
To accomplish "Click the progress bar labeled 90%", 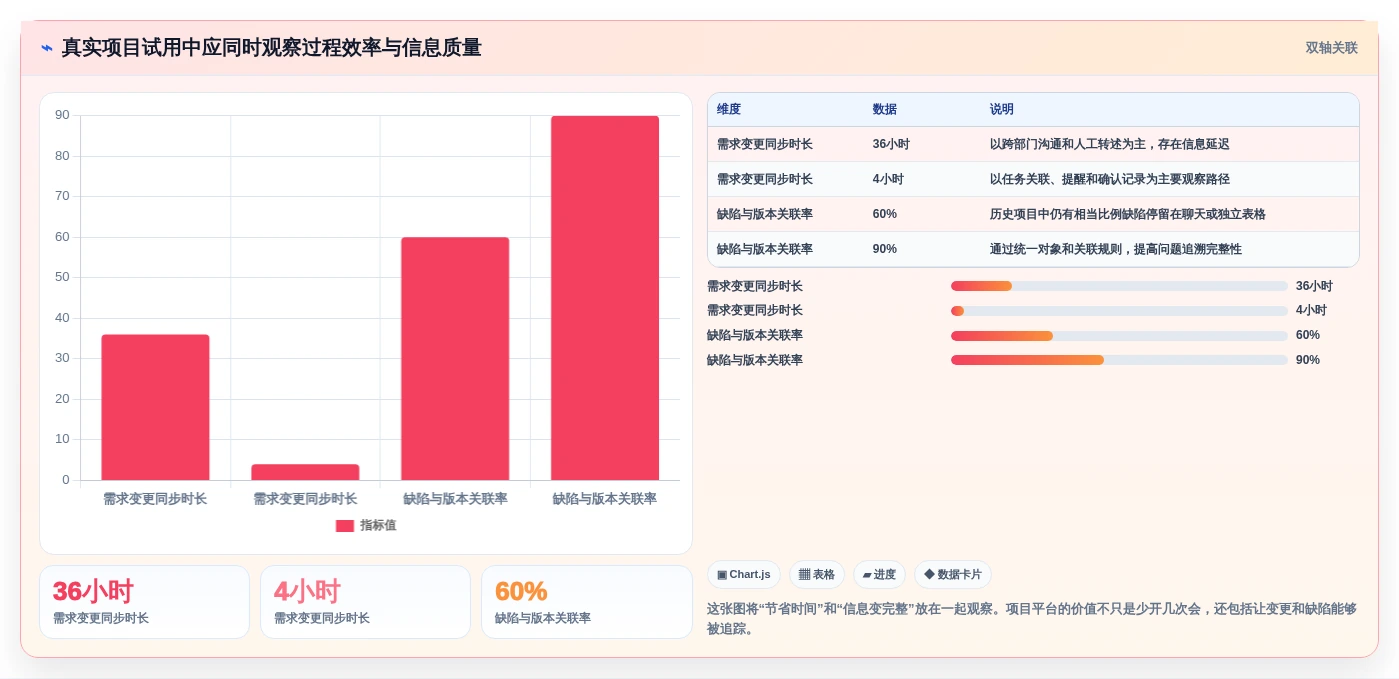I will point(1119,360).
